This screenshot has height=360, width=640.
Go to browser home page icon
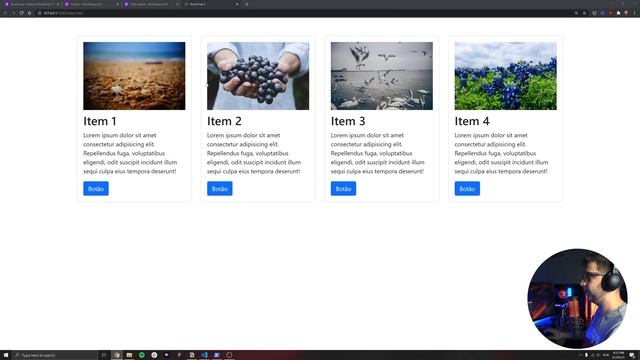tap(29, 13)
